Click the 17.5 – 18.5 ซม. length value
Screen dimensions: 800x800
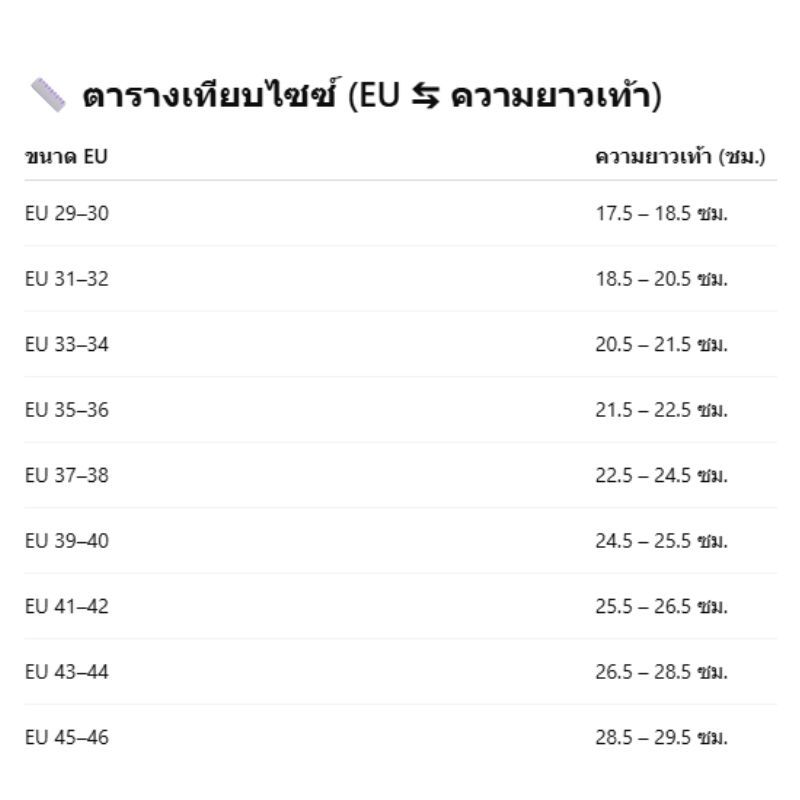(661, 213)
